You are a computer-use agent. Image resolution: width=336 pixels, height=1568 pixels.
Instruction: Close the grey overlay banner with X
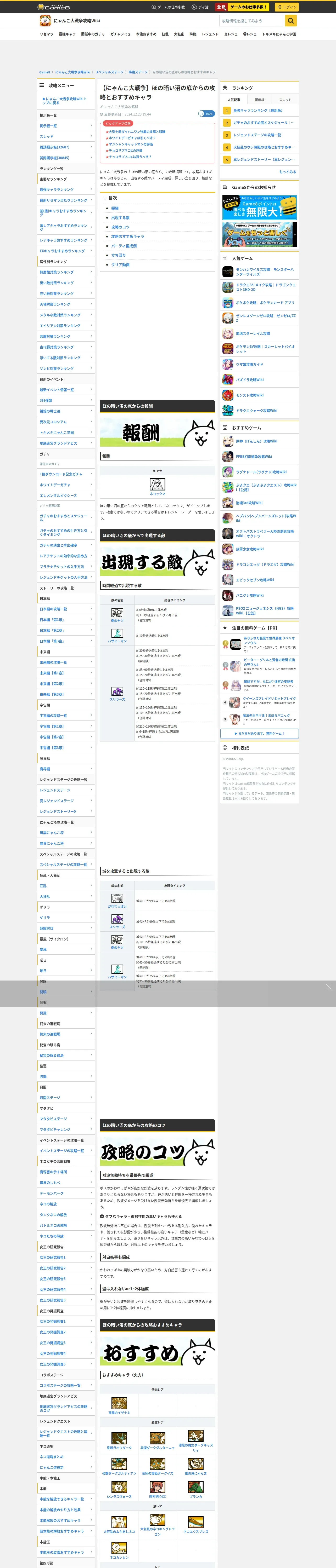coord(329,987)
